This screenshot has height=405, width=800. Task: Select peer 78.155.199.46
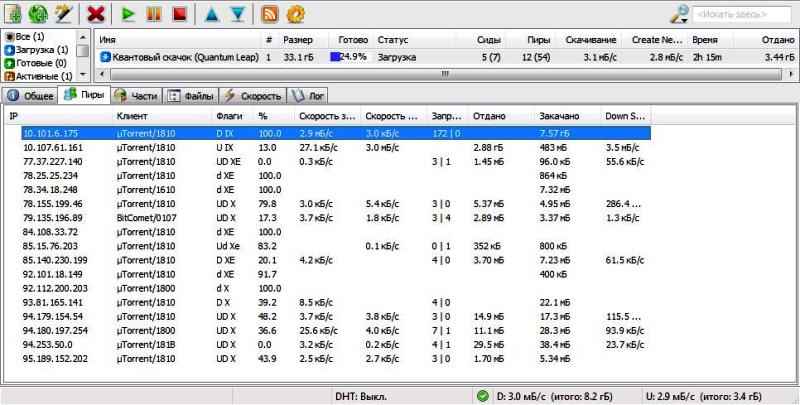(336, 204)
